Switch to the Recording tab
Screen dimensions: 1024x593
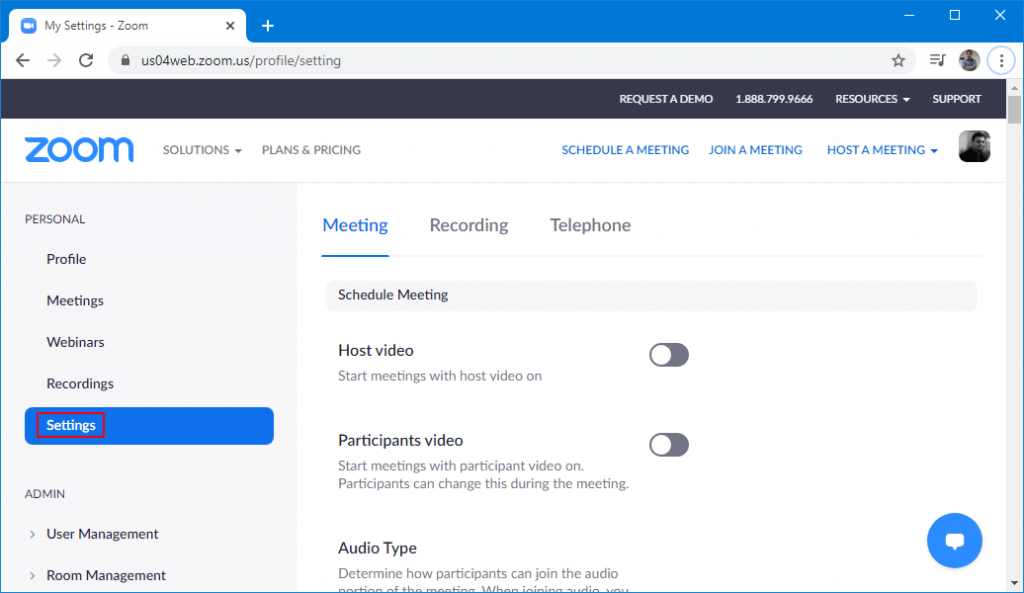[x=468, y=225]
